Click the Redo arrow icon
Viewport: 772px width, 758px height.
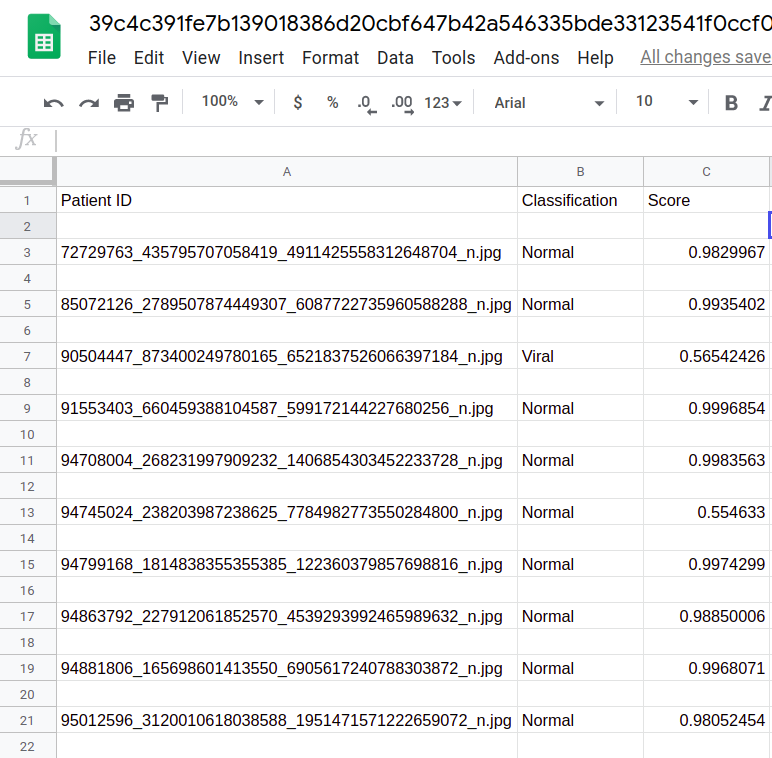click(89, 103)
